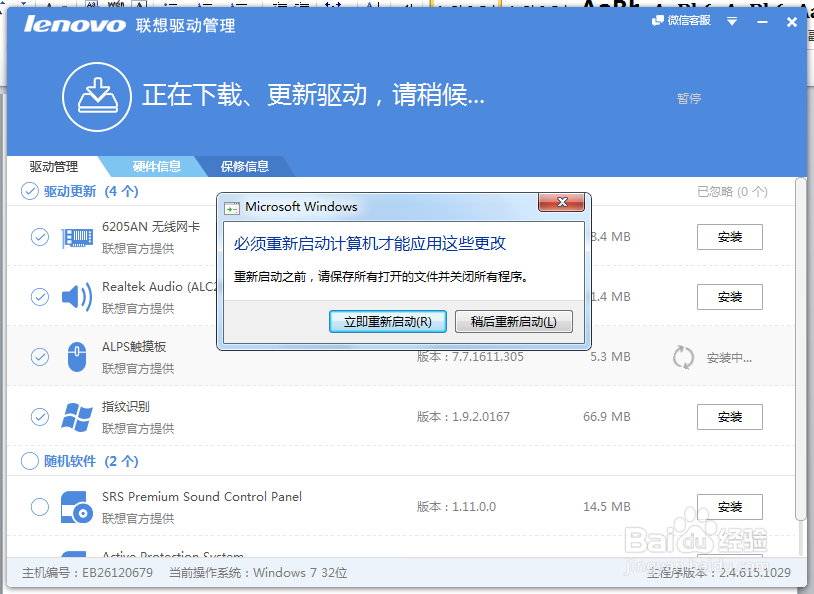
Task: Click the ALPS touchpad mouse icon
Action: [77, 357]
